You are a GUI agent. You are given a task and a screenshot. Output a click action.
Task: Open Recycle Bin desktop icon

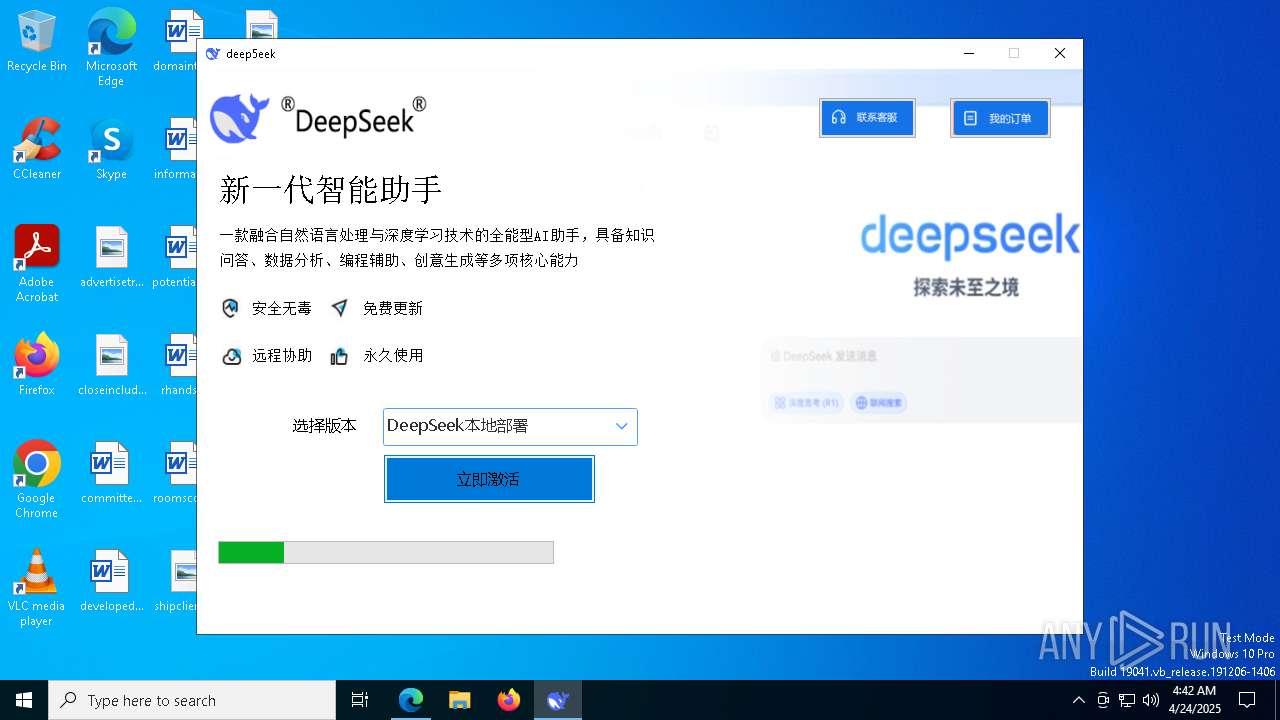(x=37, y=42)
